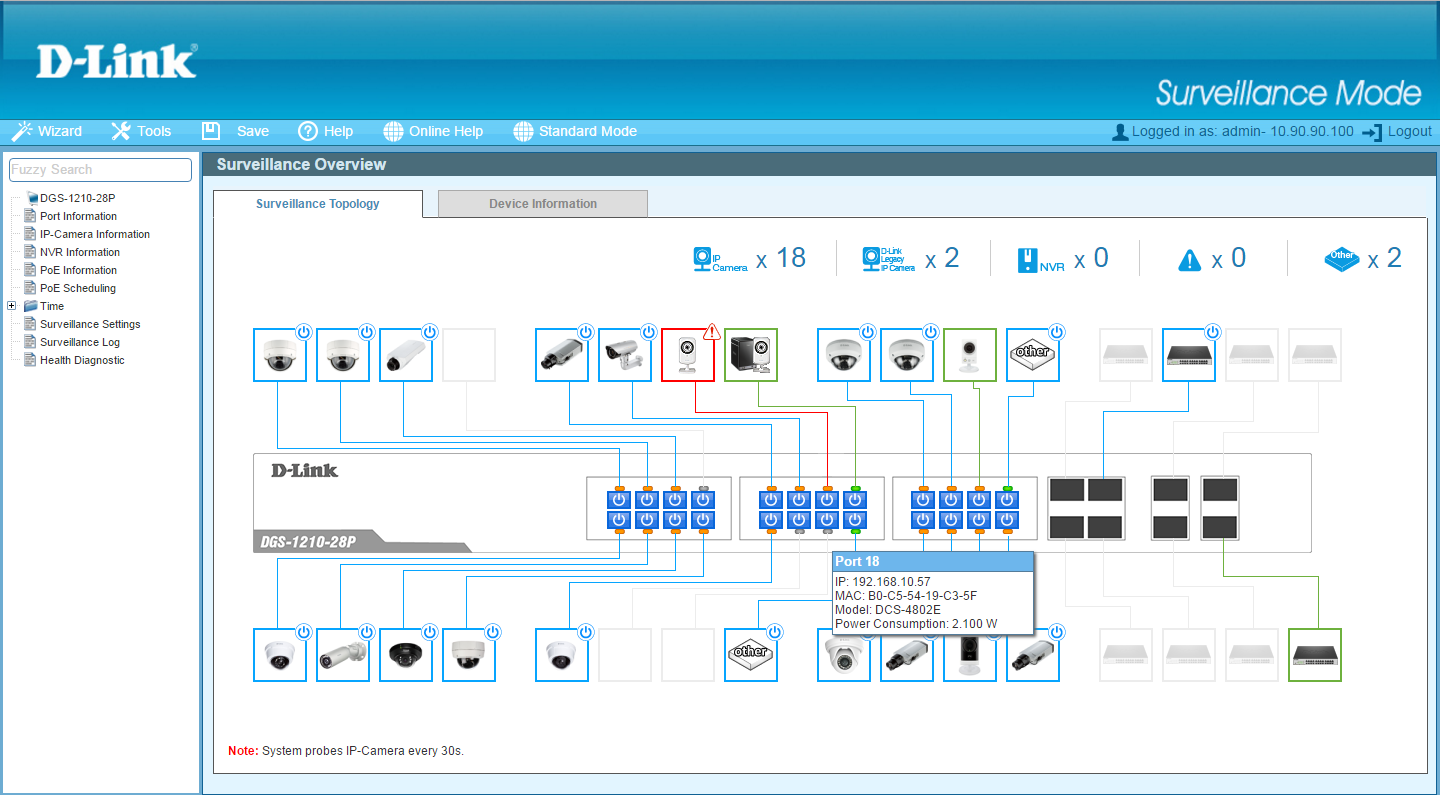Toggle power badge on top-row active switch
Viewport: 1440px width, 795px height.
(1212, 332)
